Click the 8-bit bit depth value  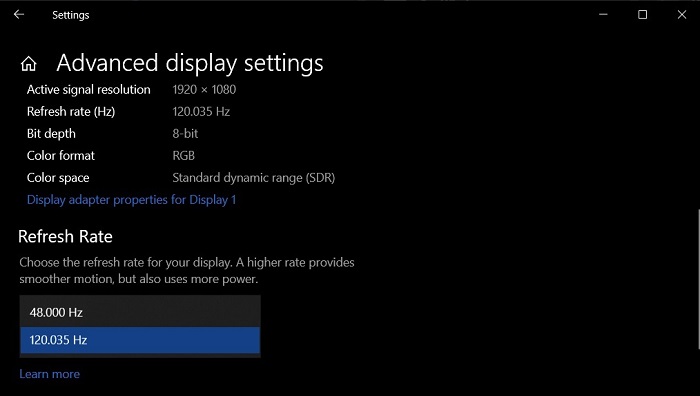point(185,133)
